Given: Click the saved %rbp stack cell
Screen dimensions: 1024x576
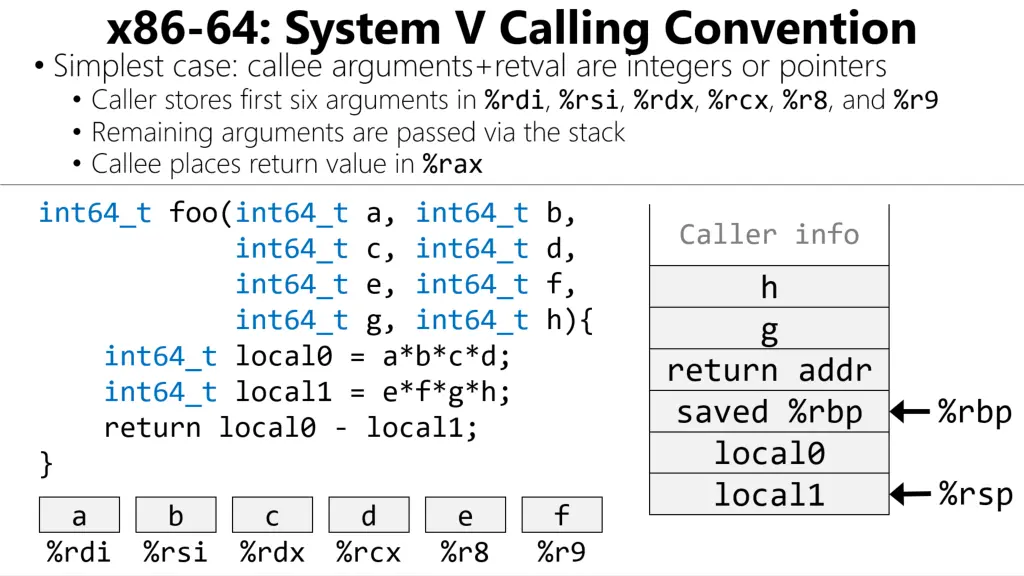Looking at the screenshot, I should pyautogui.click(x=769, y=412).
